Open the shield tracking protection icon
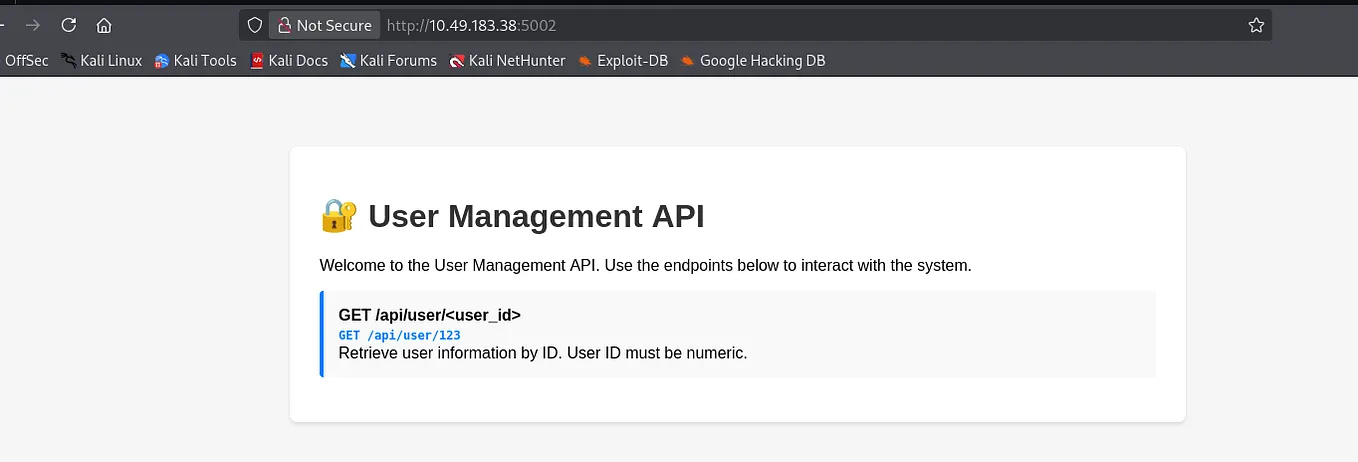Viewport: 1358px width, 462px height. 255,26
